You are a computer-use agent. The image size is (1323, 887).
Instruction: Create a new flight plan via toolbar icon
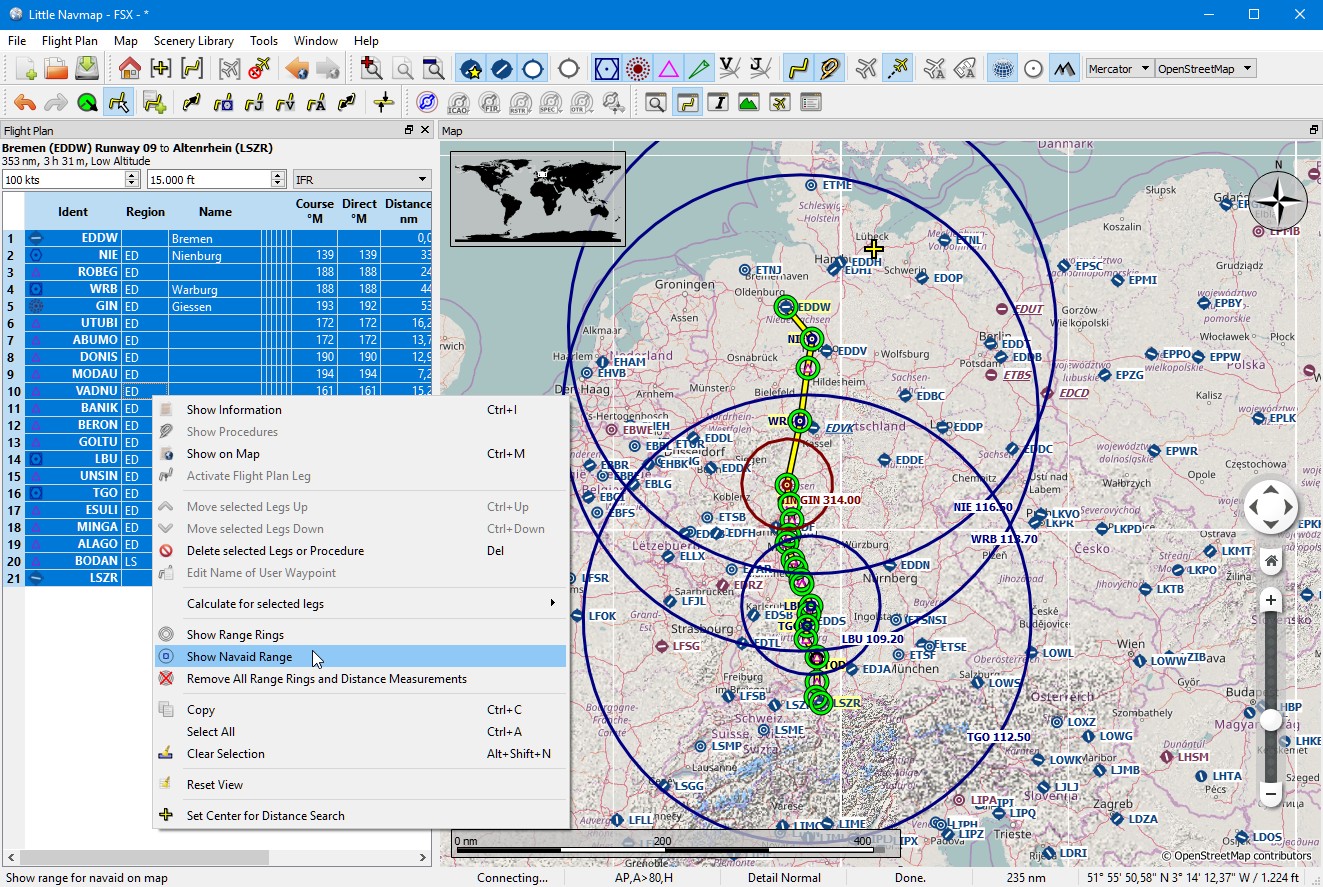coord(25,69)
